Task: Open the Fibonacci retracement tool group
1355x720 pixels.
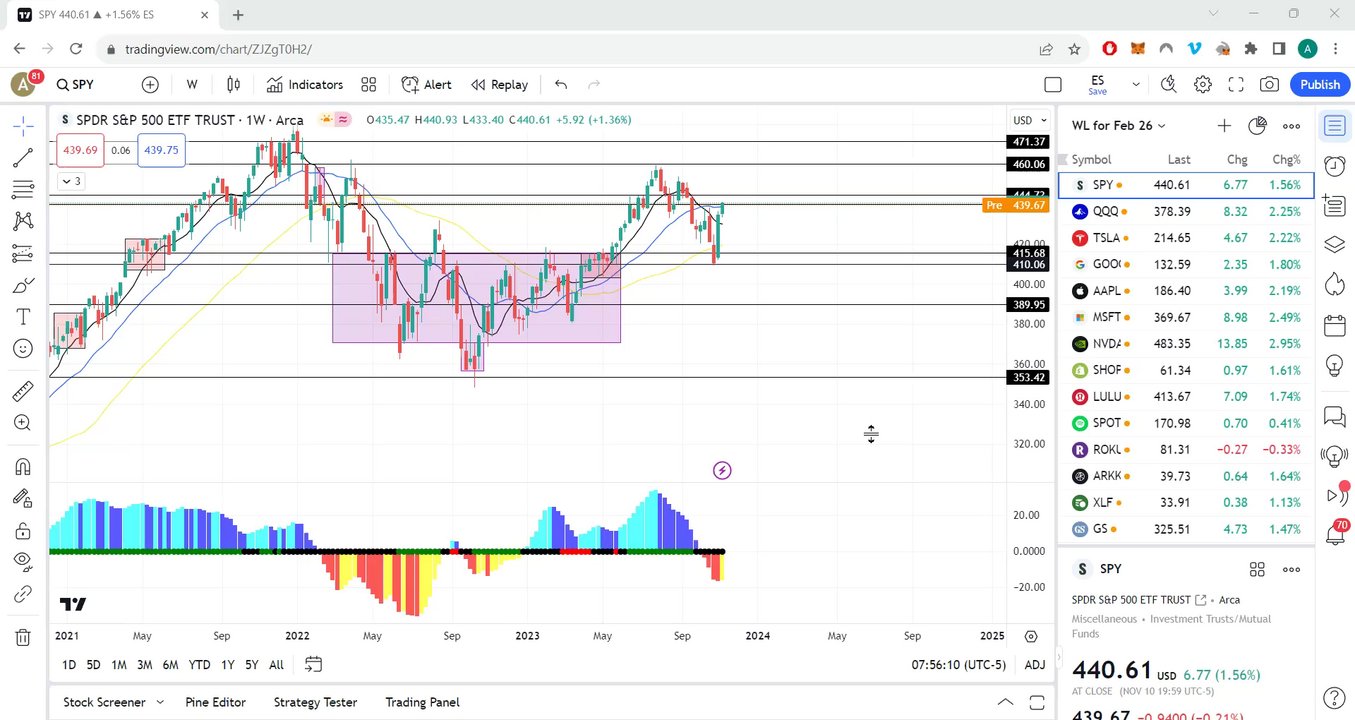Action: pyautogui.click(x=23, y=189)
